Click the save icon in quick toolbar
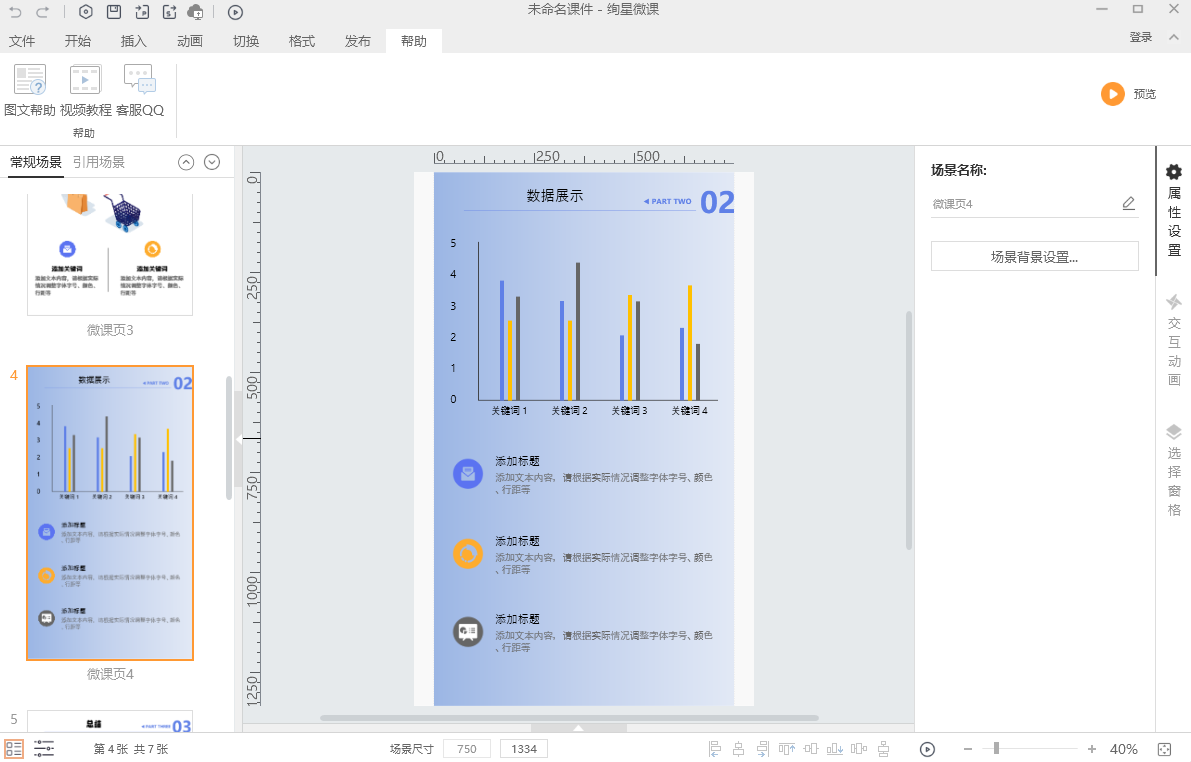 tap(114, 12)
